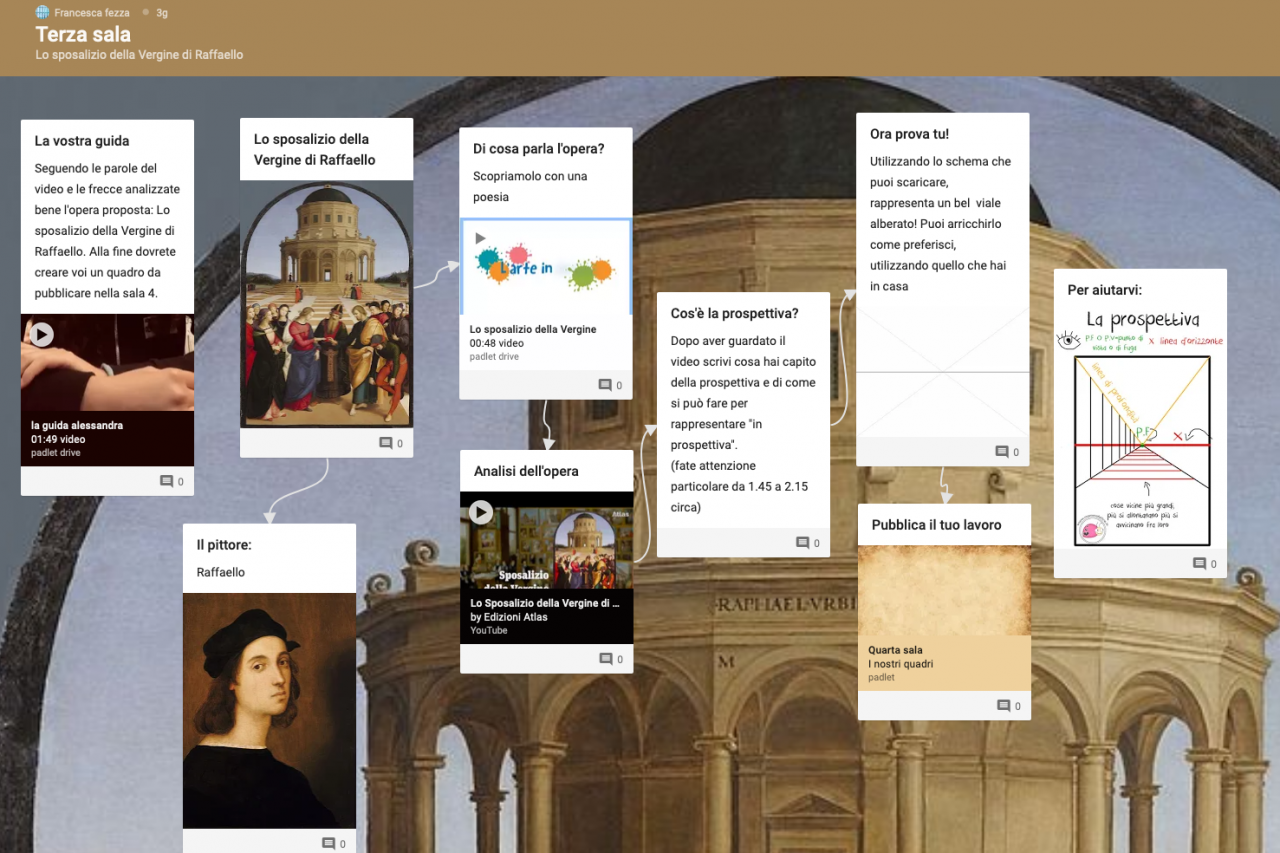The width and height of the screenshot is (1280, 853).
Task: Open comments on Di cosa parla l'opera card
Action: [610, 385]
